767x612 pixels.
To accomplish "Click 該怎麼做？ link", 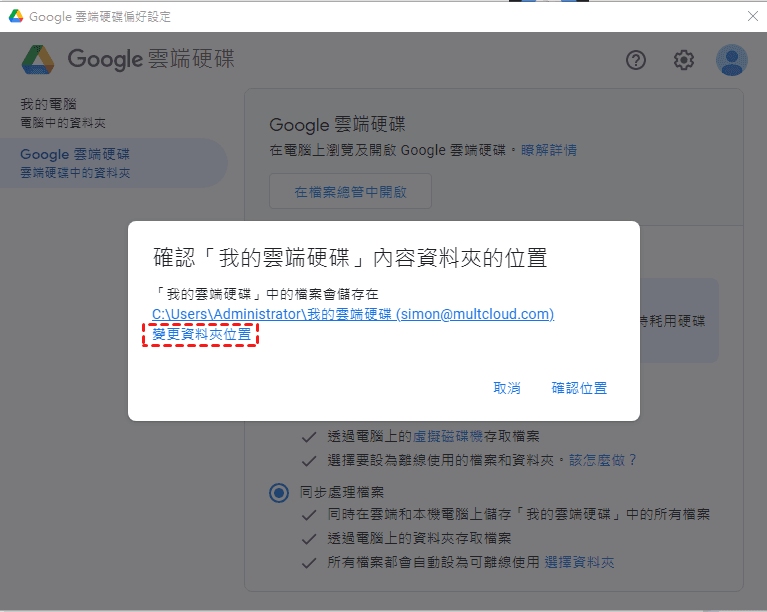I will click(602, 460).
